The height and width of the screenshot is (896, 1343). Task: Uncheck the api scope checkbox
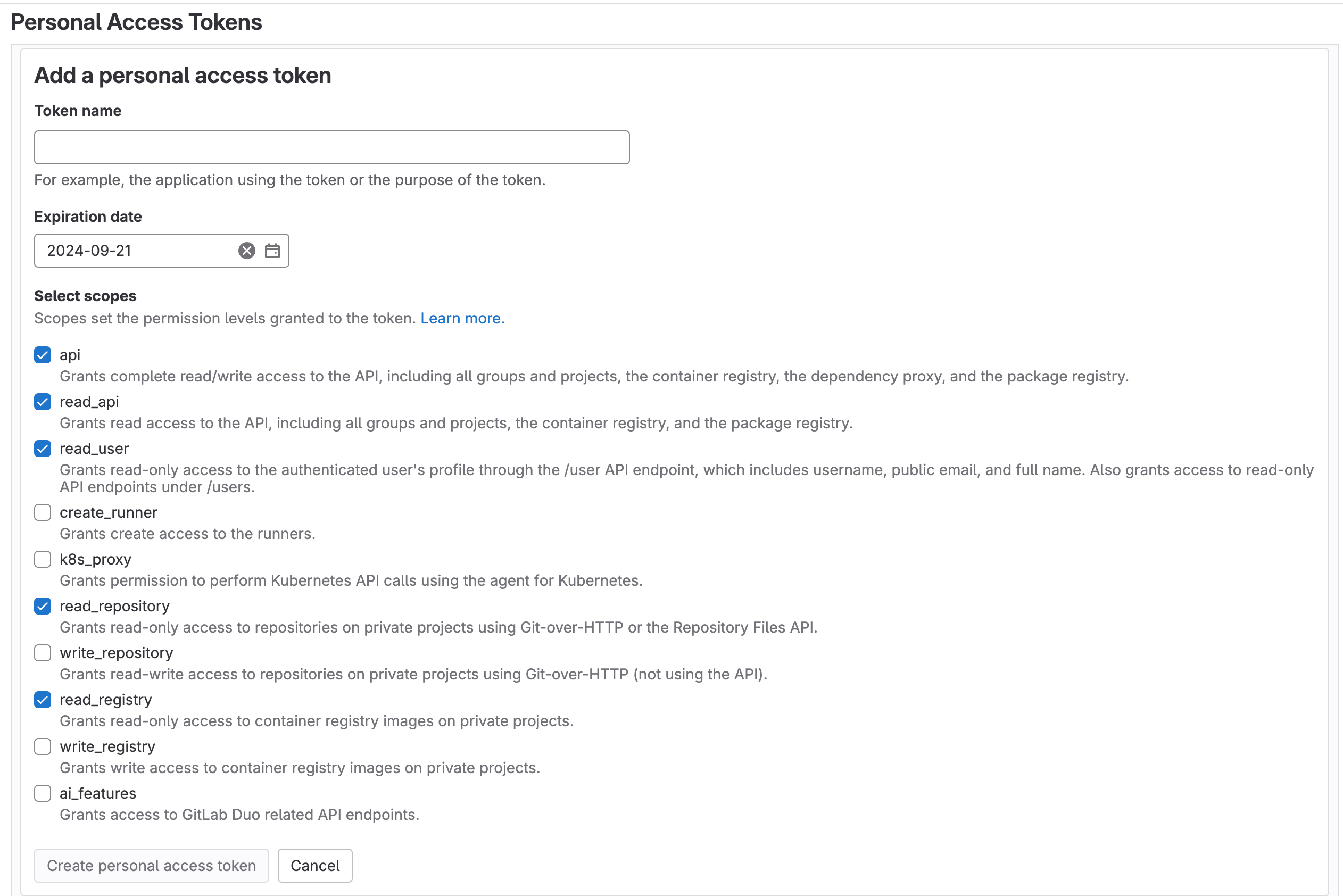click(x=43, y=355)
